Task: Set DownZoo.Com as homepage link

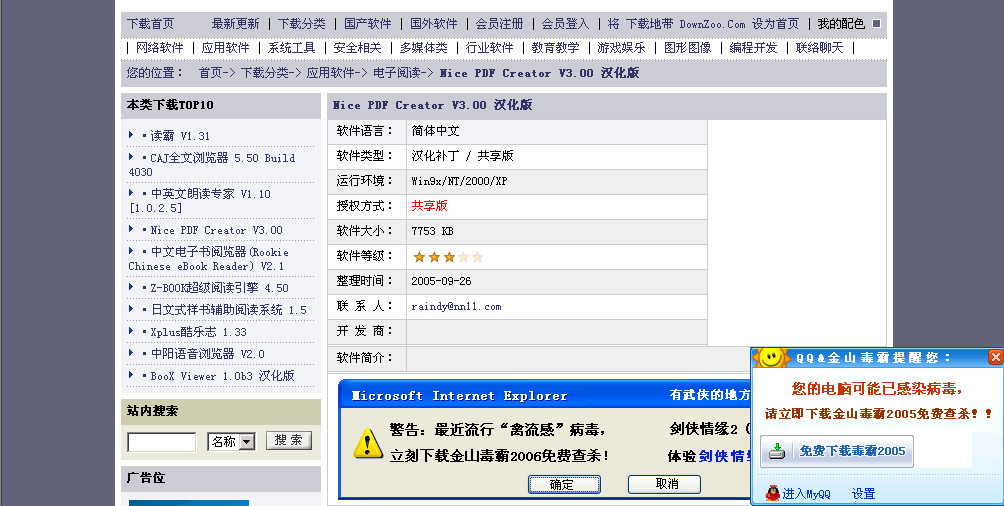Action: (704, 24)
